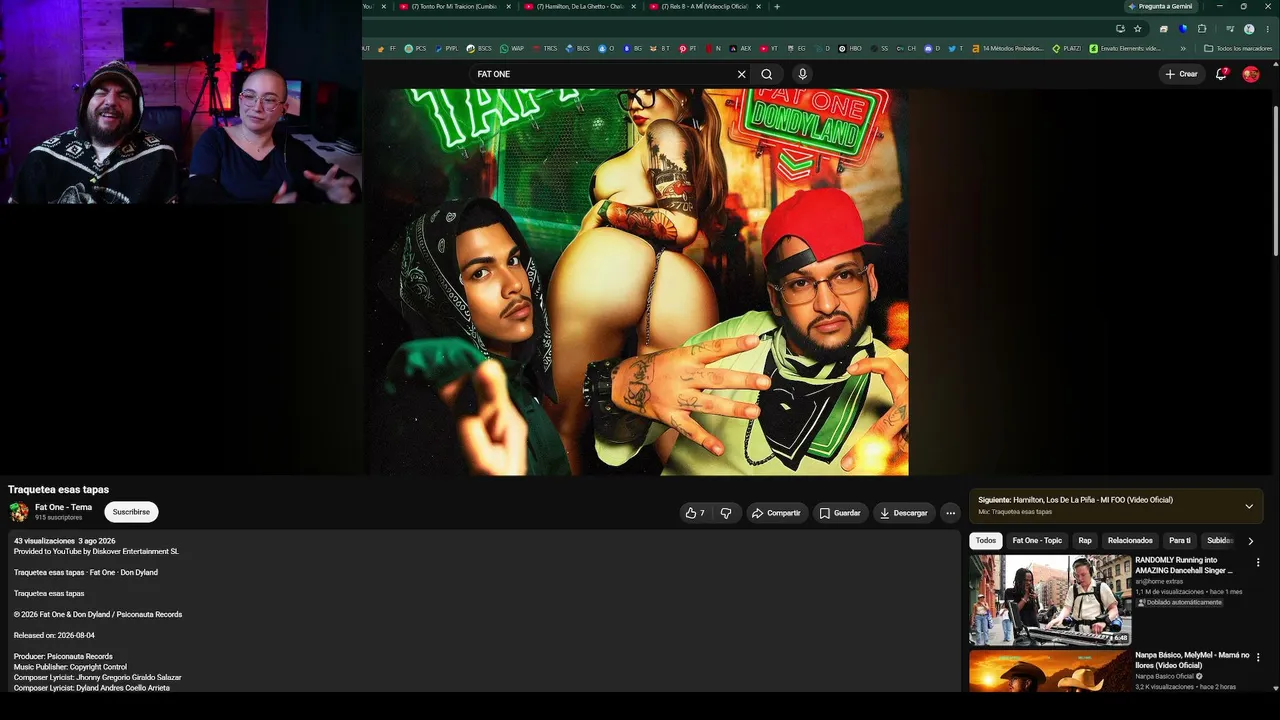Switch to Tonto Por Mi Traicion tab

(456, 6)
